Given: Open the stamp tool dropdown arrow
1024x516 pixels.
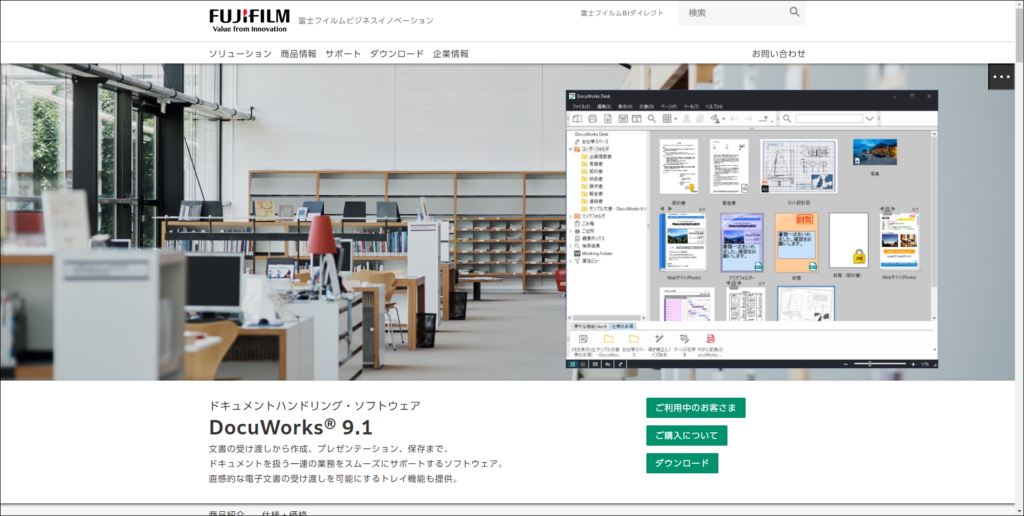Looking at the screenshot, I should (x=724, y=119).
